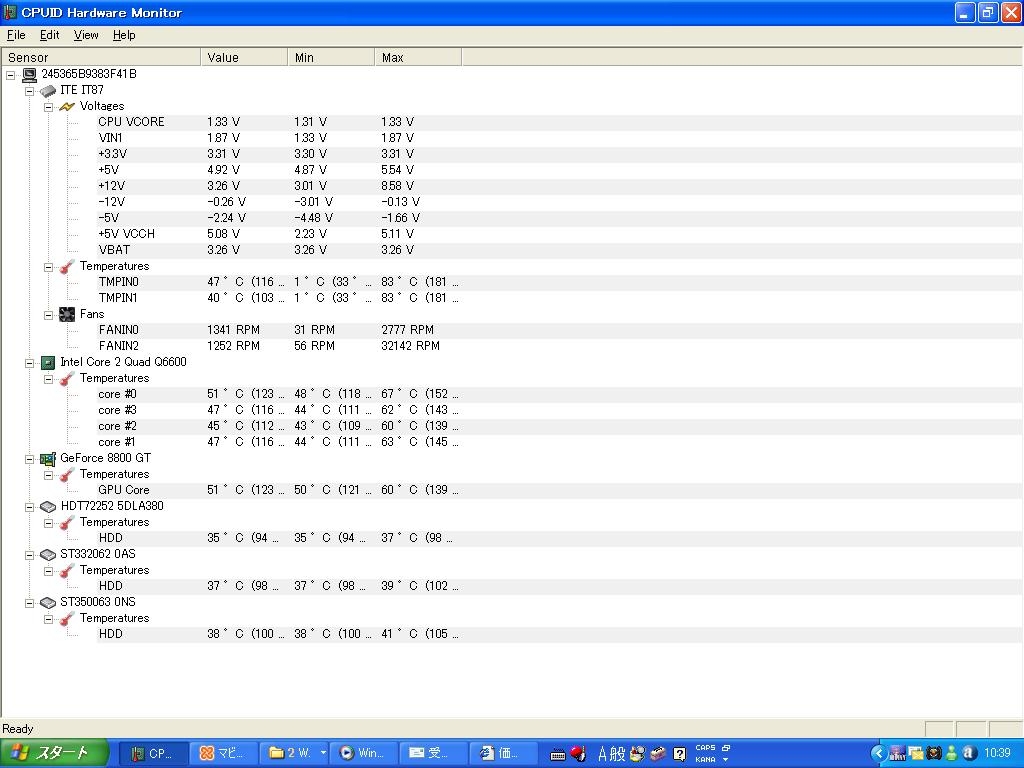Collapse the 245365B9383F41B root node
The image size is (1024, 768).
pos(10,75)
